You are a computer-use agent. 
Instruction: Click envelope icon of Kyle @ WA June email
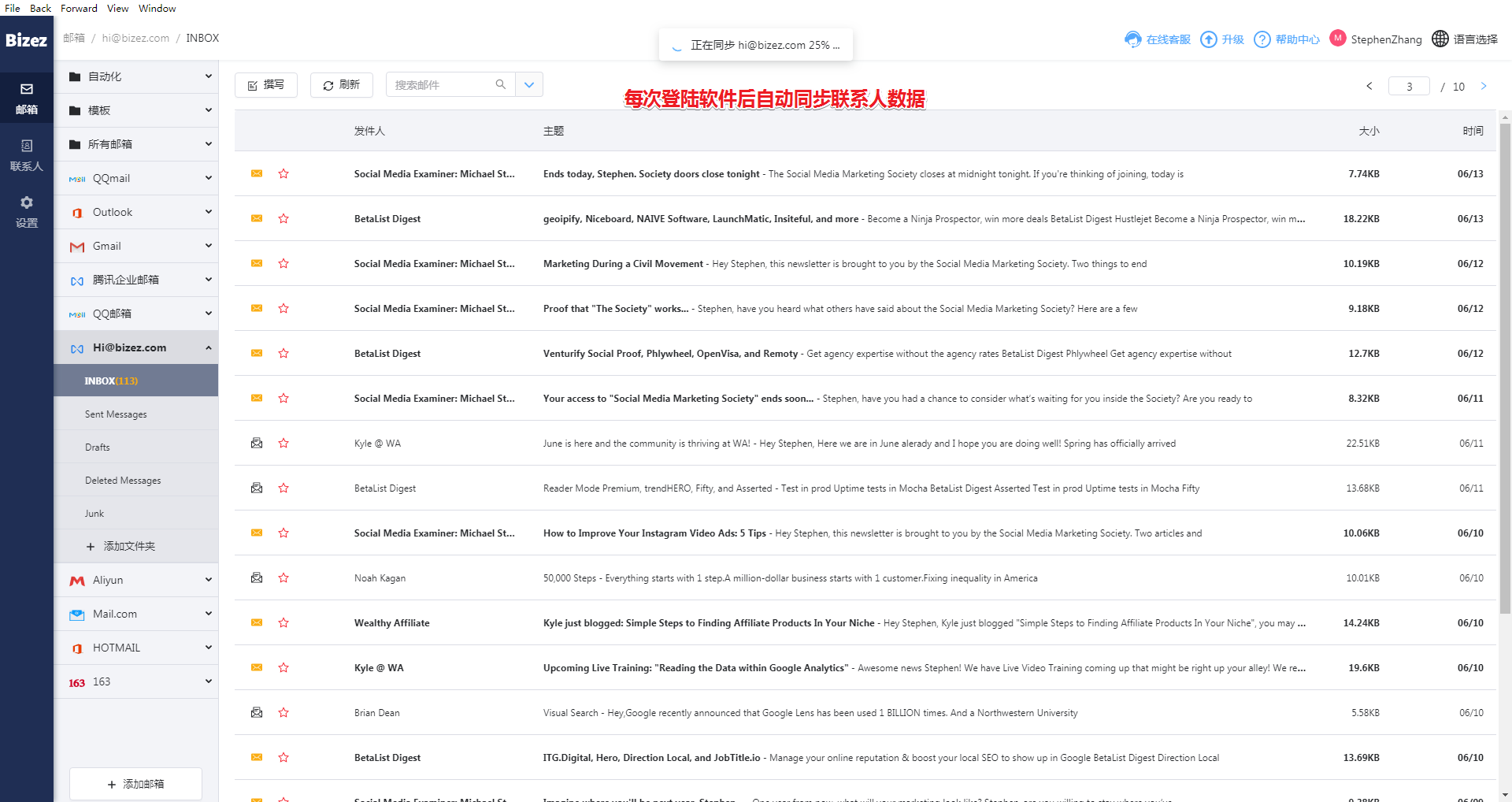click(x=257, y=444)
